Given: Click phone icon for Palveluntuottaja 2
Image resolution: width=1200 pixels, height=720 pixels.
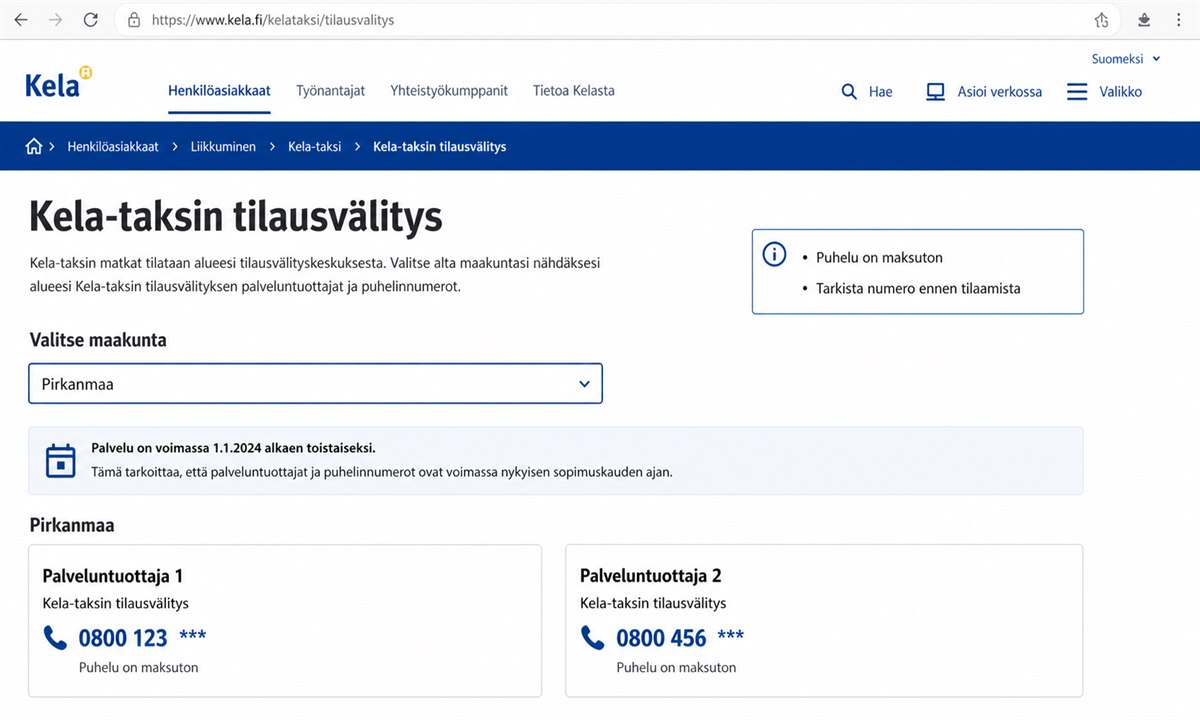Looking at the screenshot, I should [x=593, y=637].
